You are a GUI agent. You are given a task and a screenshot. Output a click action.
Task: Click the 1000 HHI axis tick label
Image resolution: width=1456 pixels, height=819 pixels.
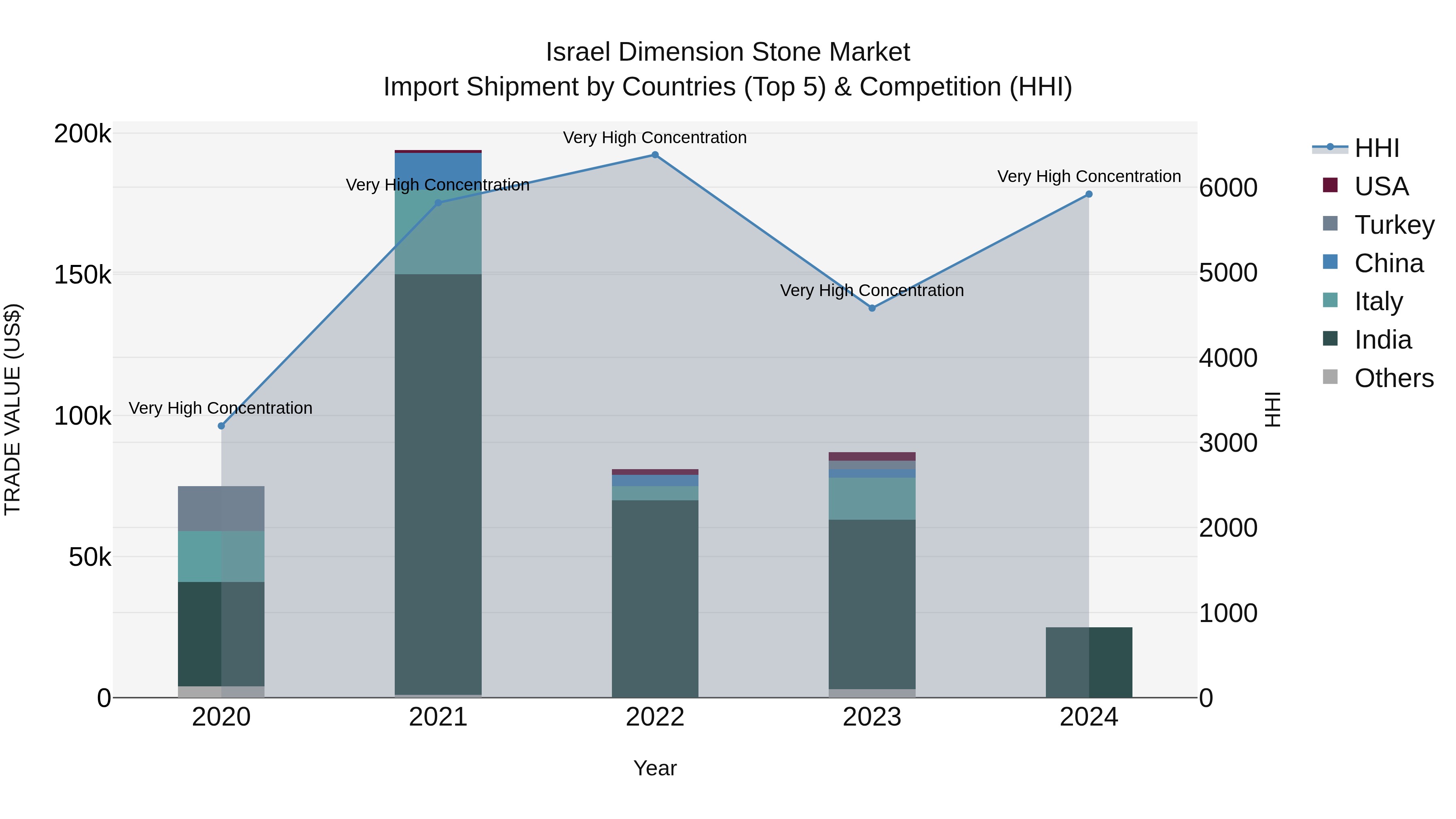click(x=1228, y=613)
